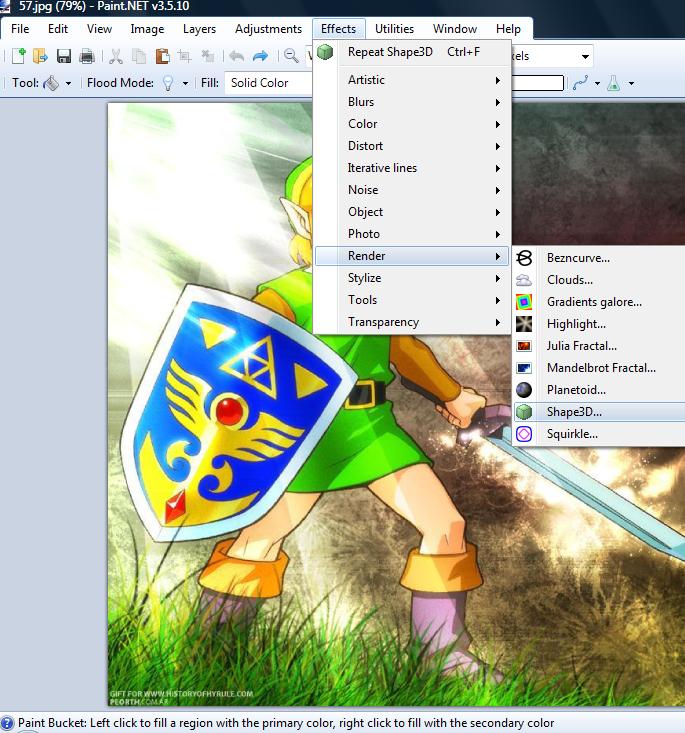The height and width of the screenshot is (733, 685).
Task: Click the Cut scissors icon
Action: [115, 56]
